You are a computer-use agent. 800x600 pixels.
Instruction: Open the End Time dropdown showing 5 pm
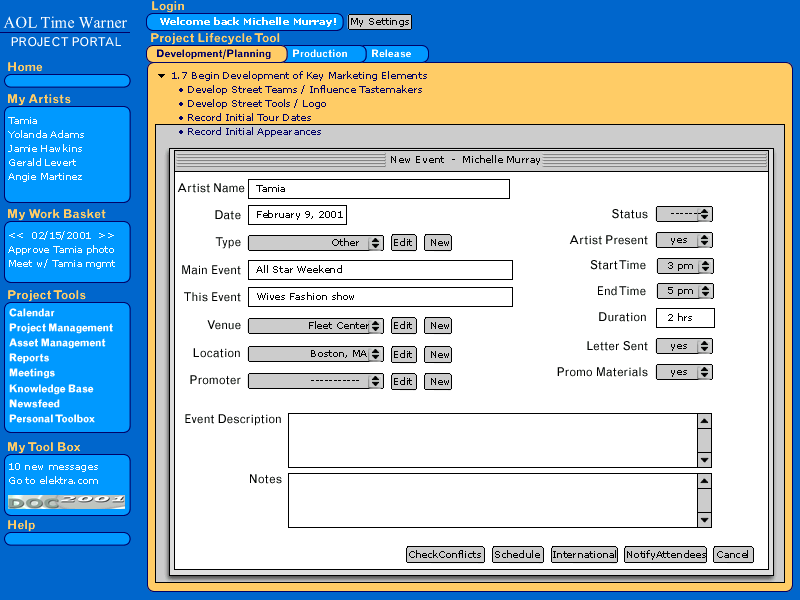coord(685,291)
